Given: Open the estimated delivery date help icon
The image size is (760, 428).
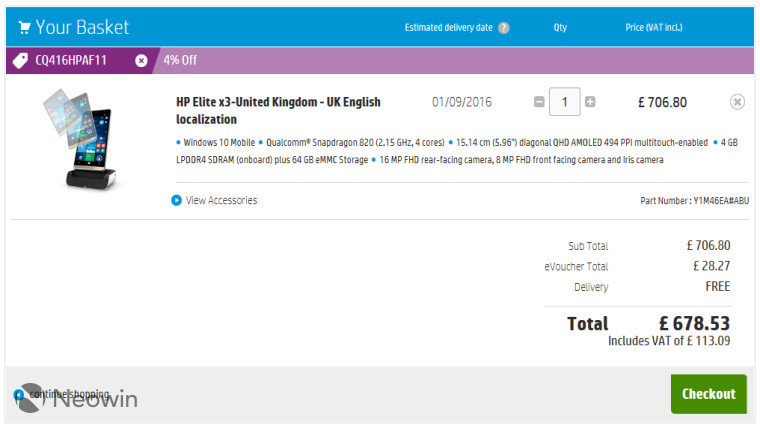Looking at the screenshot, I should click(504, 28).
